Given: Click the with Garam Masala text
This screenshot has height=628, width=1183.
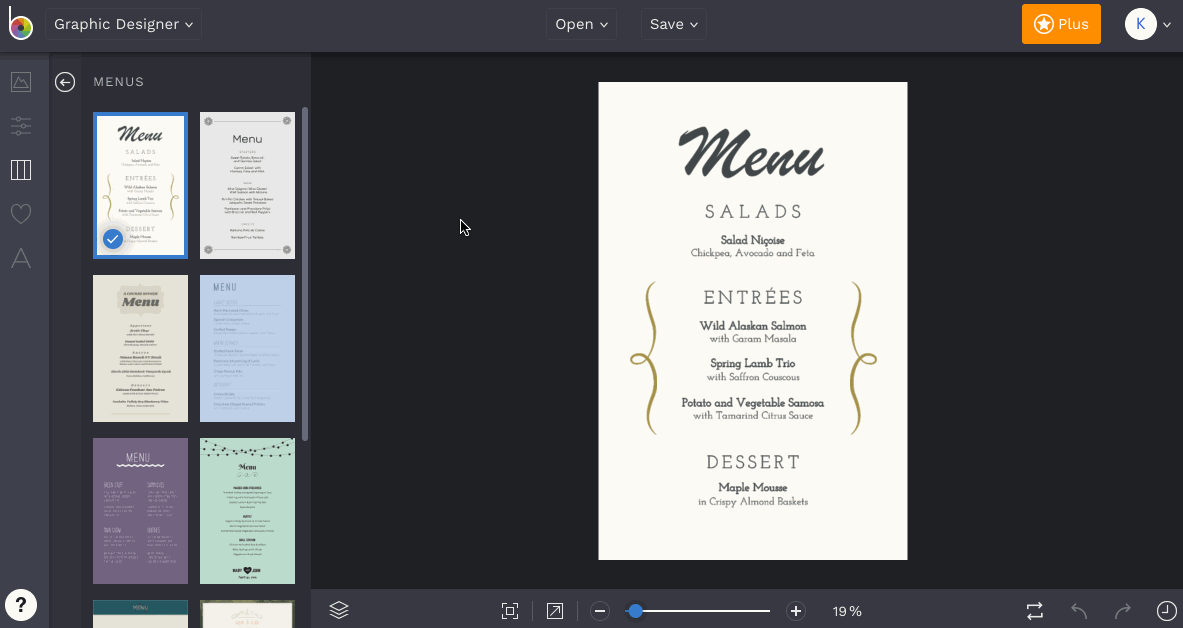Looking at the screenshot, I should pyautogui.click(x=753, y=339).
